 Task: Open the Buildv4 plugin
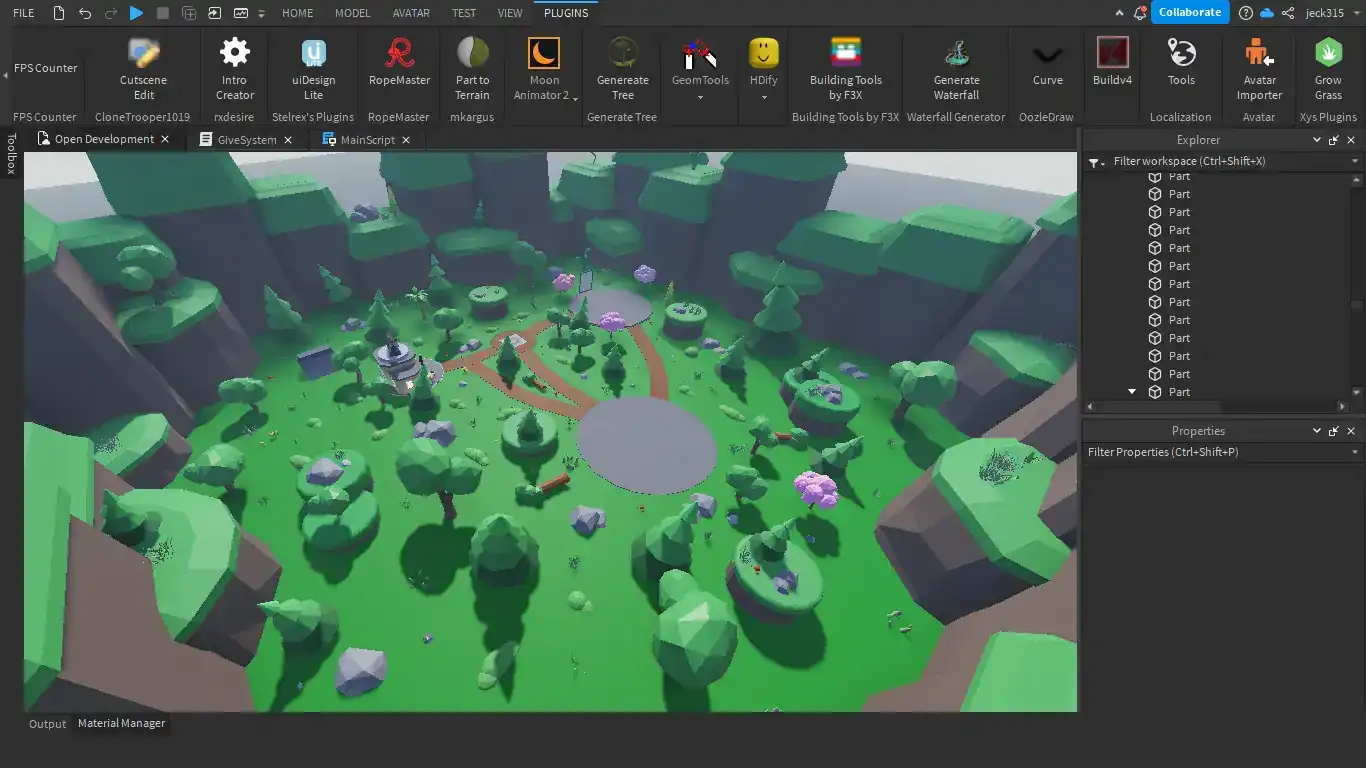point(1112,62)
